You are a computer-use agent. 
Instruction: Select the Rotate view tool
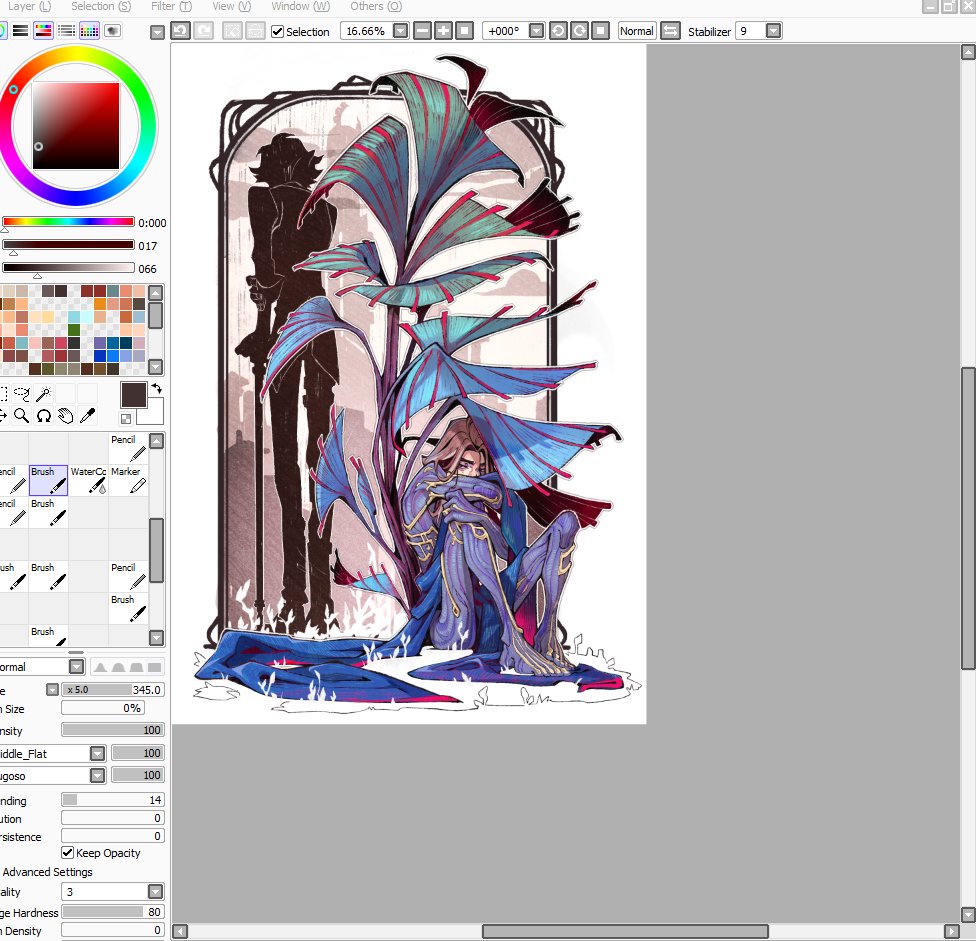click(44, 415)
